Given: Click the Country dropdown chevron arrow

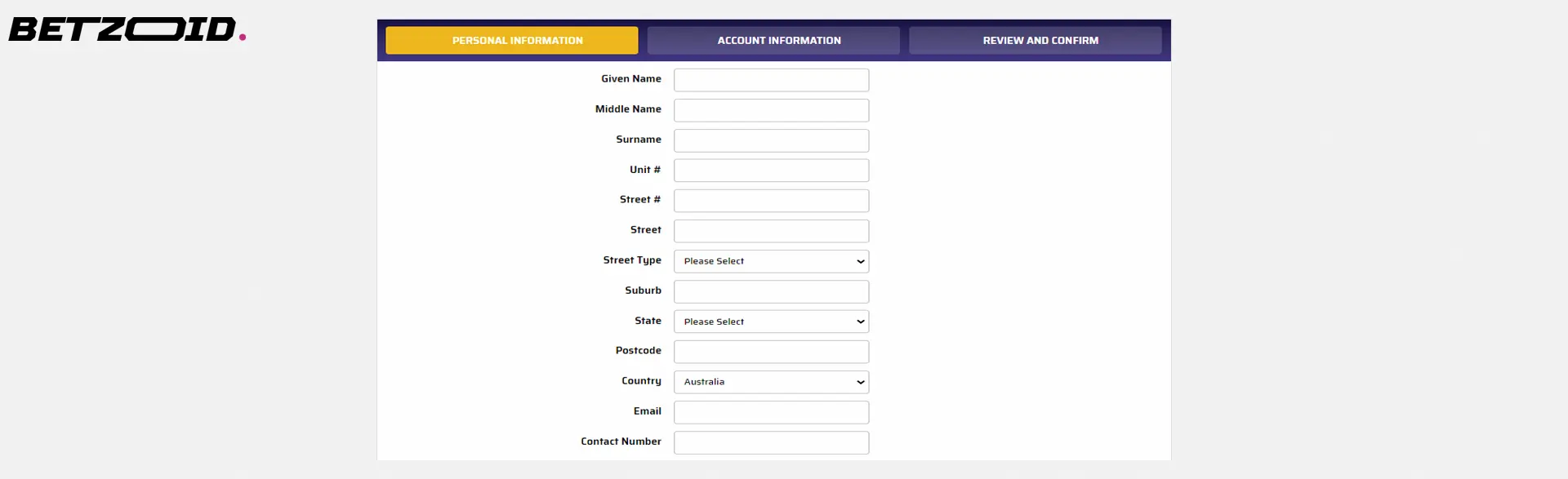Looking at the screenshot, I should [860, 382].
